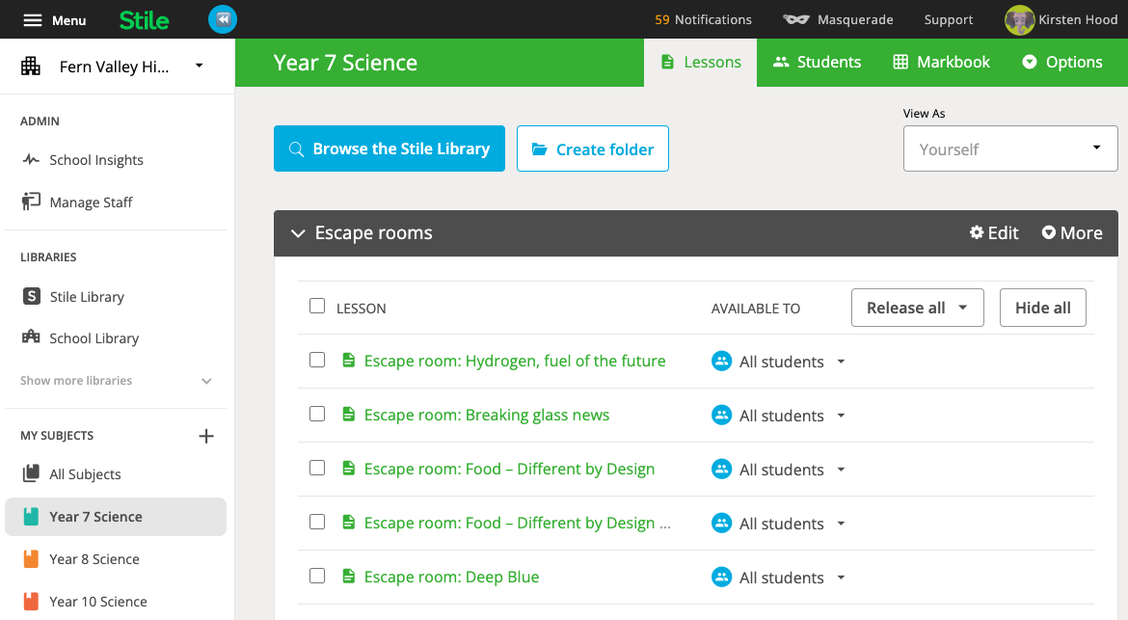The width and height of the screenshot is (1128, 620).
Task: Open the hamburger Menu icon
Action: click(33, 20)
